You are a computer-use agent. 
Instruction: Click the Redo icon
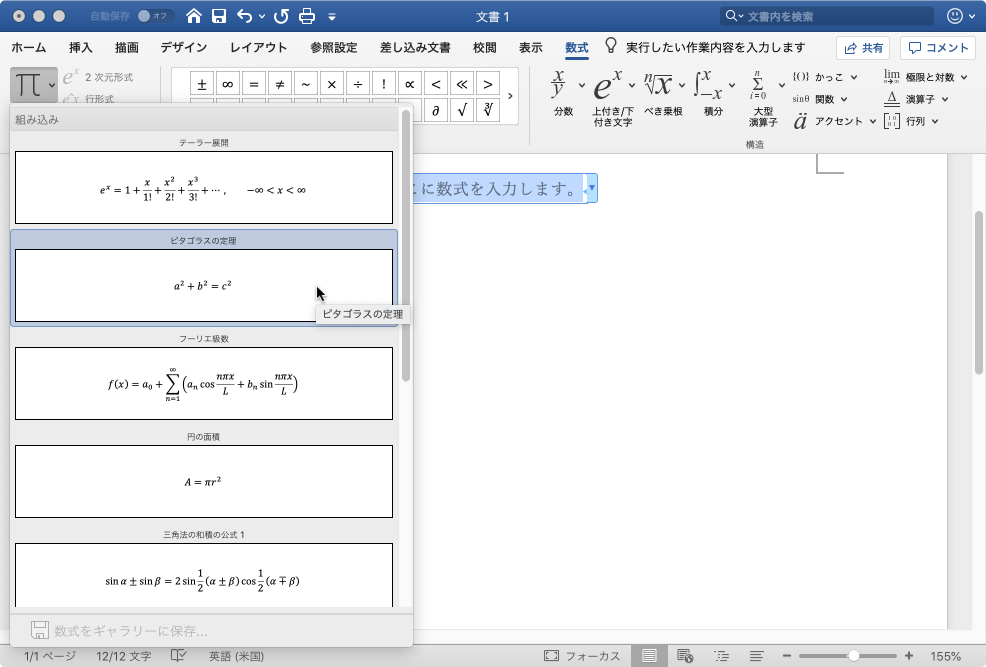click(281, 16)
